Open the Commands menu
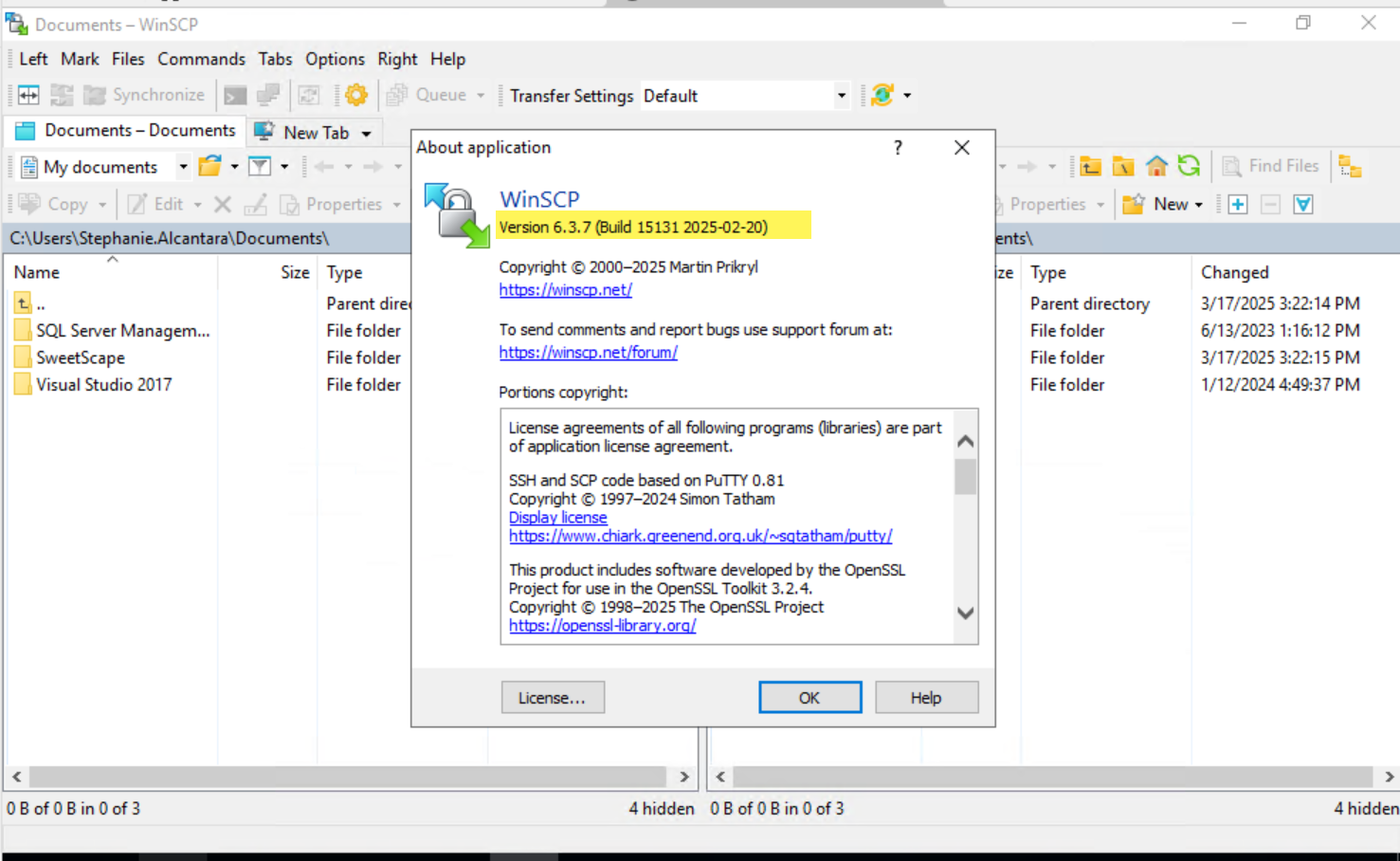The width and height of the screenshot is (1400, 861). tap(201, 59)
